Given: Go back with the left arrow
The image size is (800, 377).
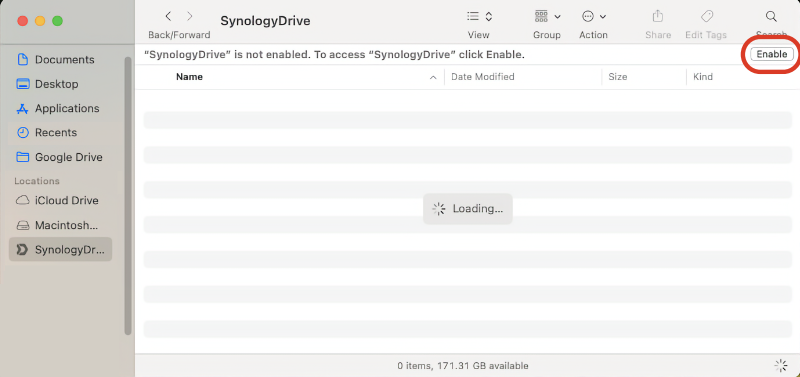Looking at the screenshot, I should pos(168,16).
